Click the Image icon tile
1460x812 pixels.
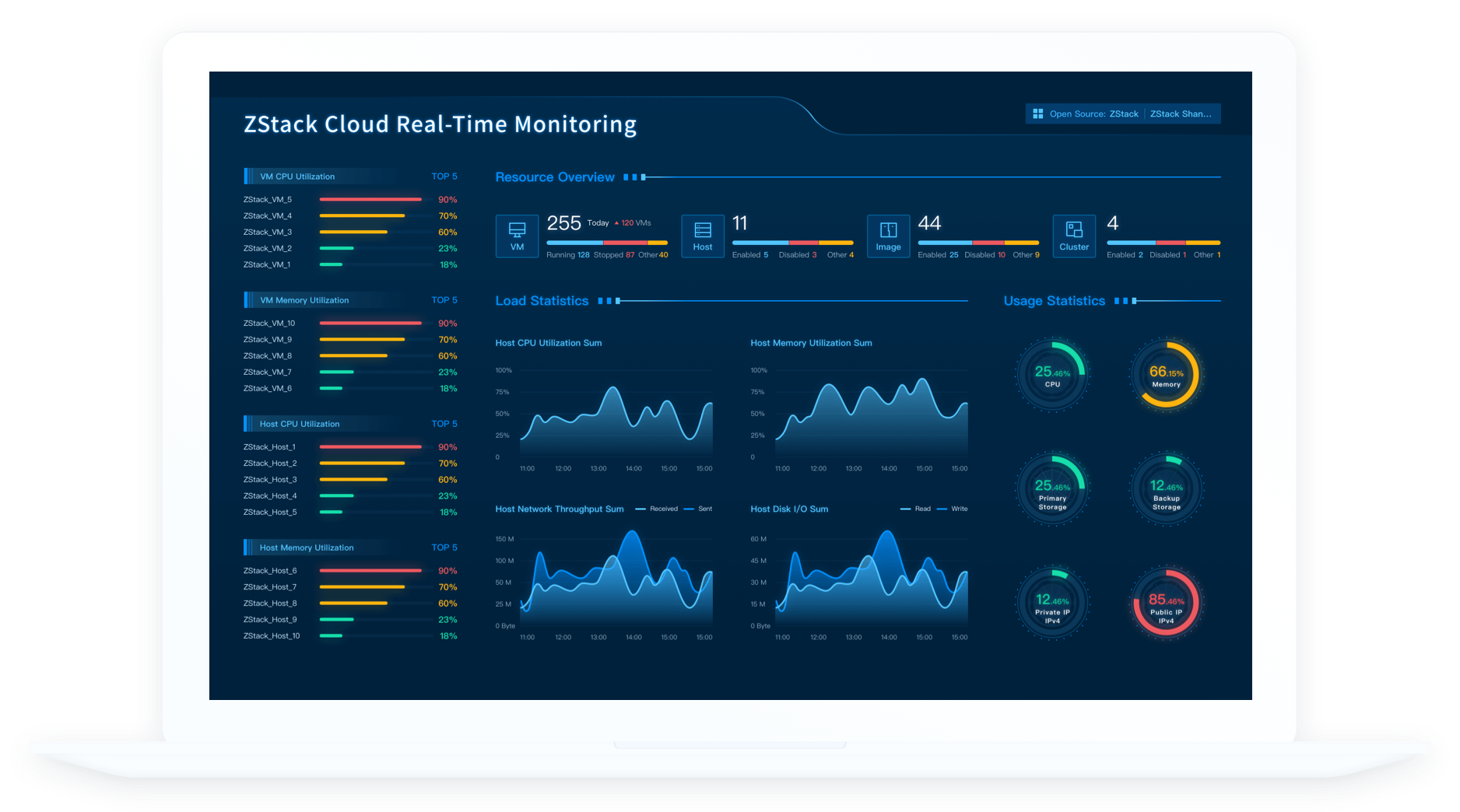click(888, 236)
